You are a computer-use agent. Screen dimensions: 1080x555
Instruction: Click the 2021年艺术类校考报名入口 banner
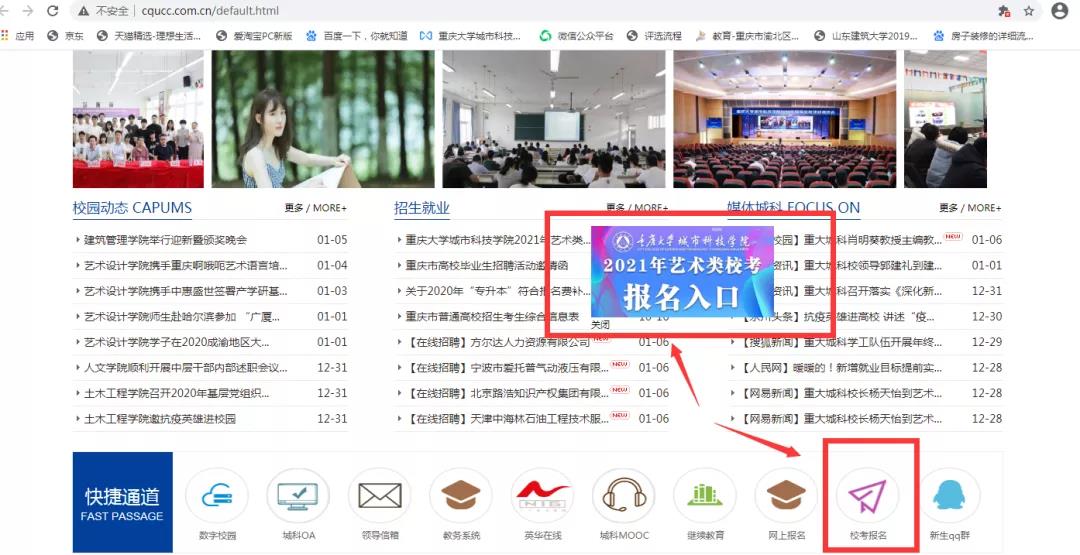pos(682,271)
